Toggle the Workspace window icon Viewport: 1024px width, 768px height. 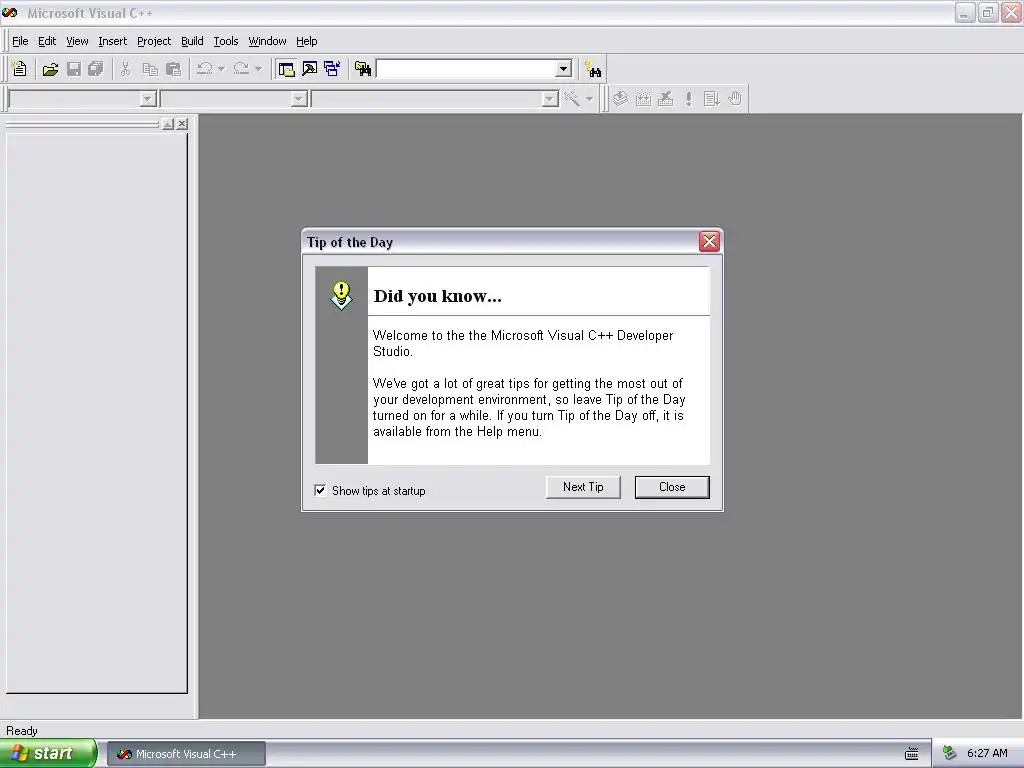(x=286, y=69)
